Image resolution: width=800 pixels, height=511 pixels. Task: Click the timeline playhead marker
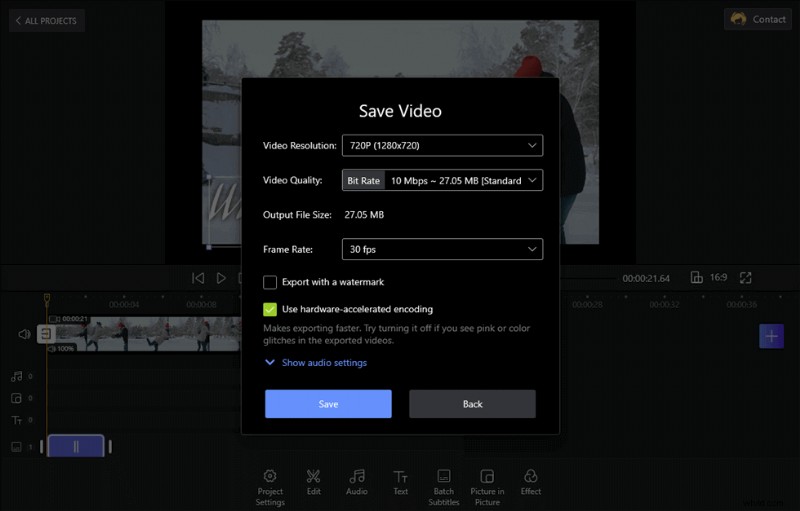46,298
